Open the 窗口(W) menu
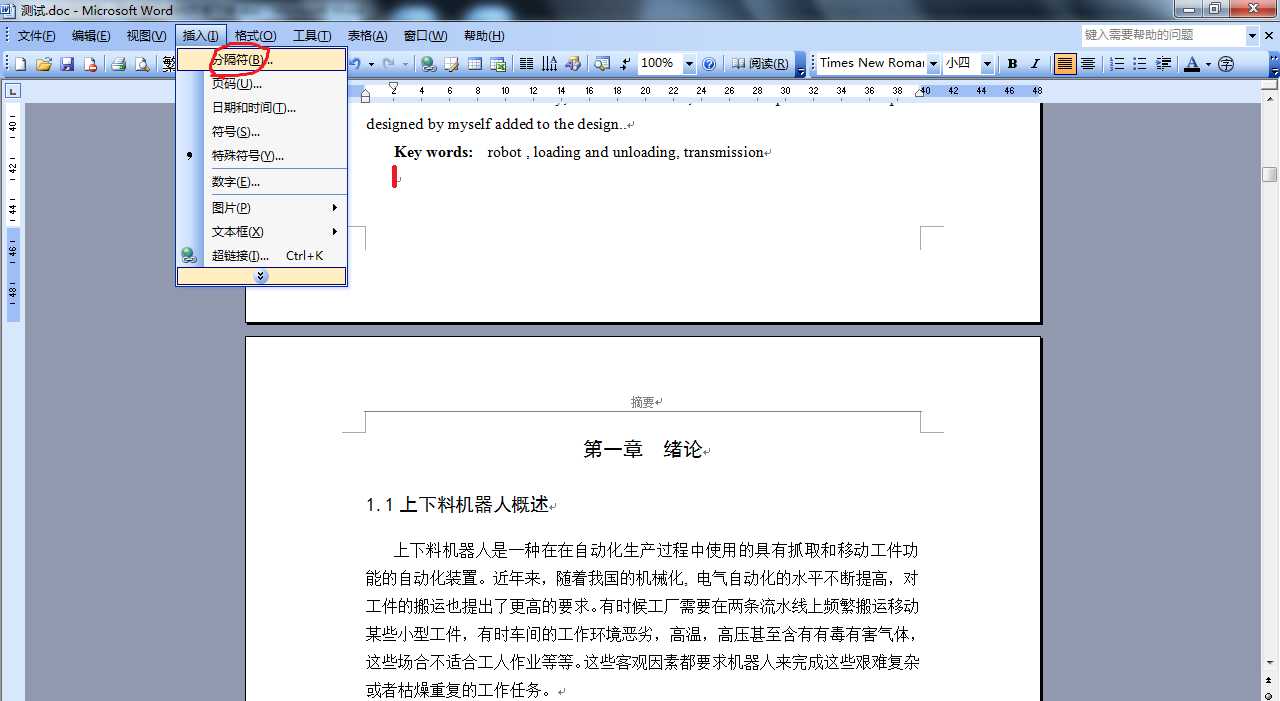The width and height of the screenshot is (1280, 701). [425, 36]
